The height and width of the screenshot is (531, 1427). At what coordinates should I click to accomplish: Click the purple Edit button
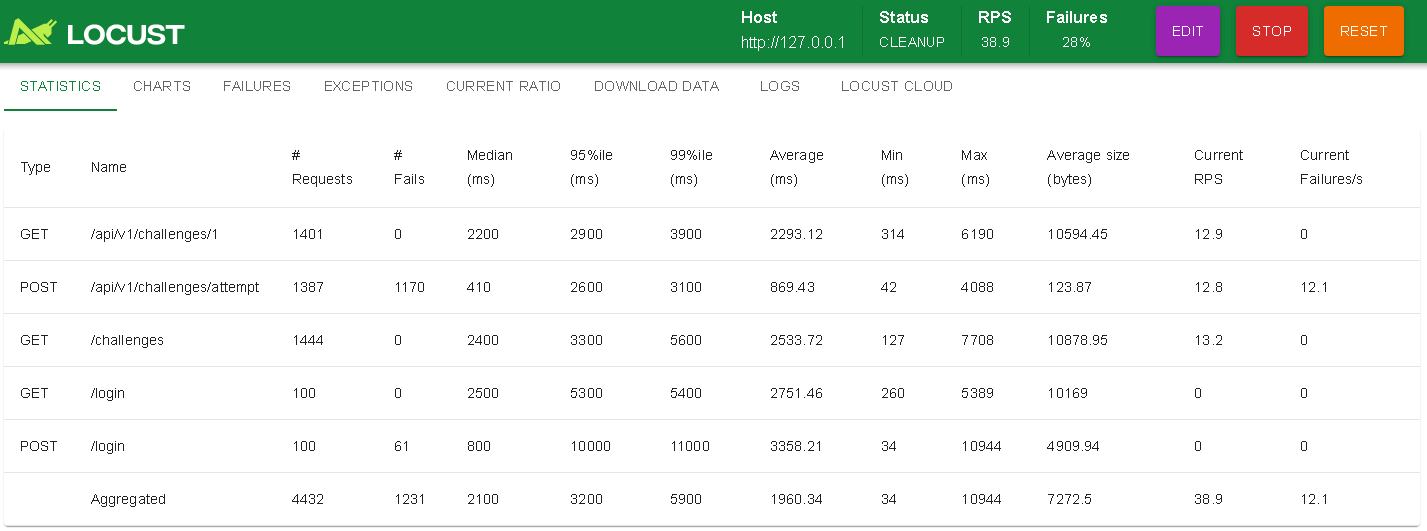pos(1188,31)
